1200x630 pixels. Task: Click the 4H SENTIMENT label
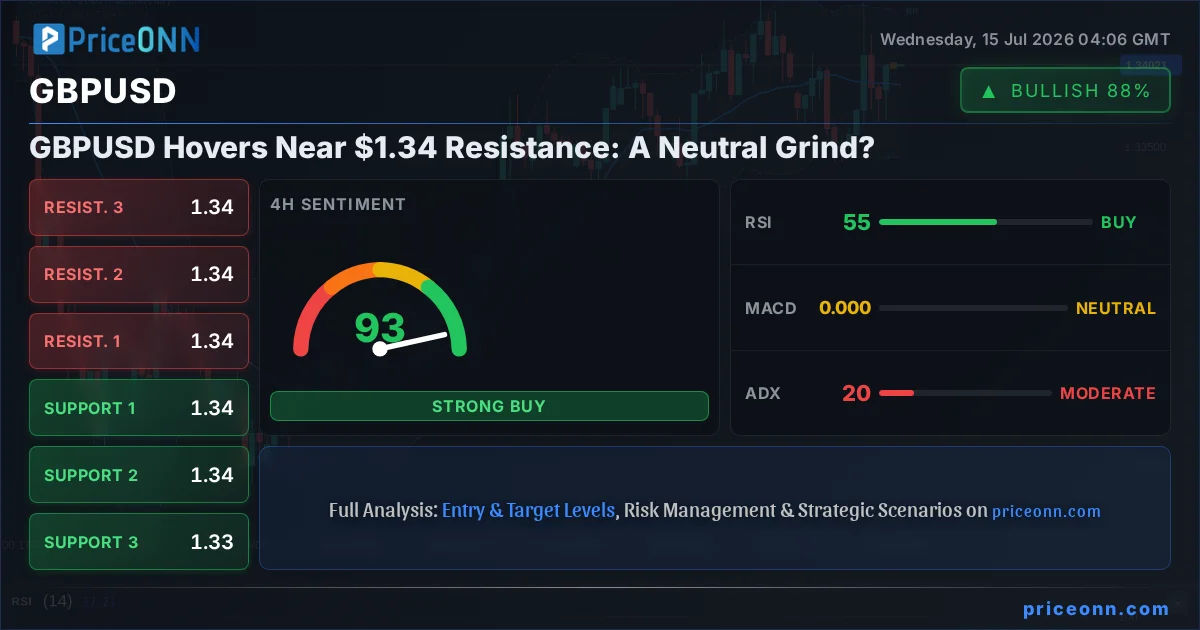(x=338, y=204)
